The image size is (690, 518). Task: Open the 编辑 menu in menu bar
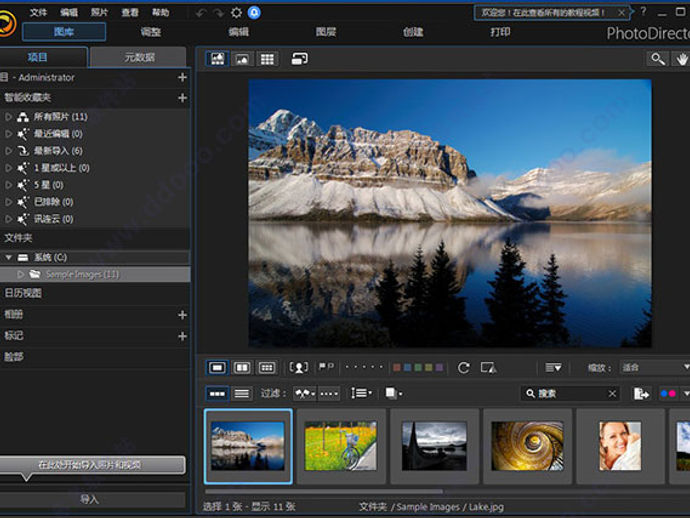(x=69, y=12)
